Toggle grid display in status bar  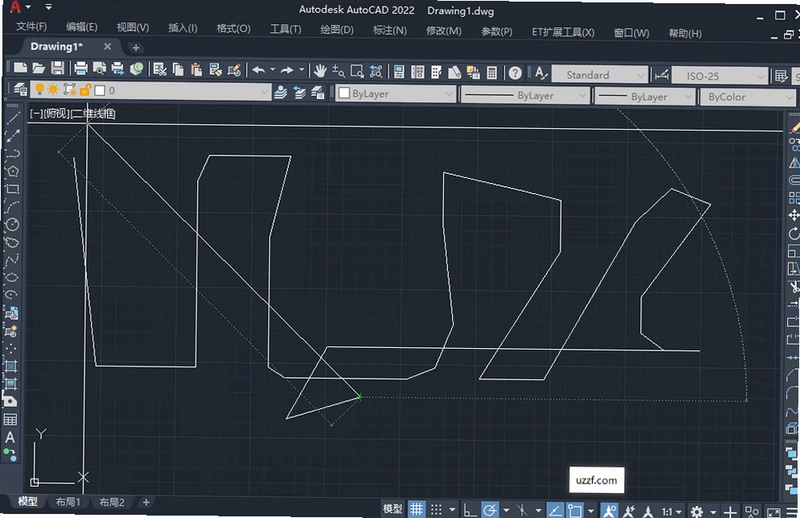click(417, 509)
